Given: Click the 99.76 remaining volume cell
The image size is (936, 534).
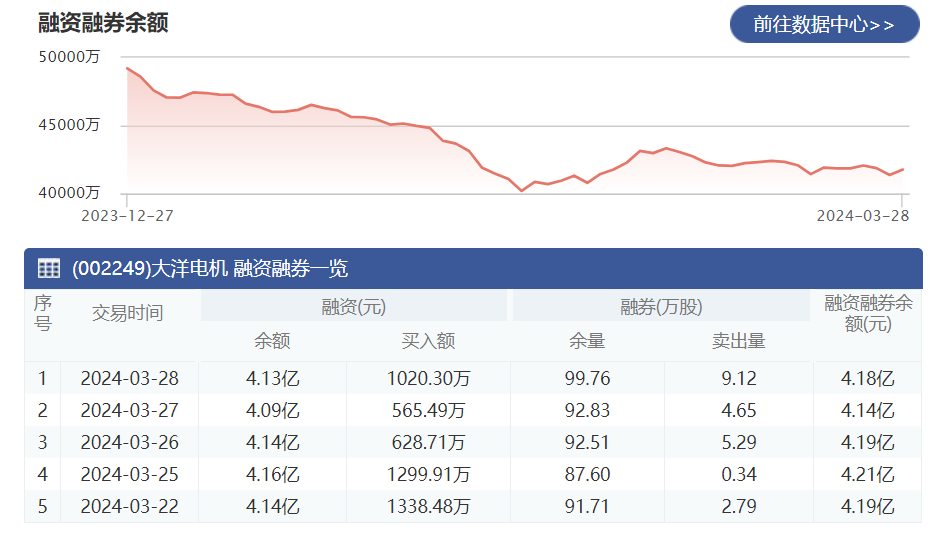Looking at the screenshot, I should click(x=587, y=378).
